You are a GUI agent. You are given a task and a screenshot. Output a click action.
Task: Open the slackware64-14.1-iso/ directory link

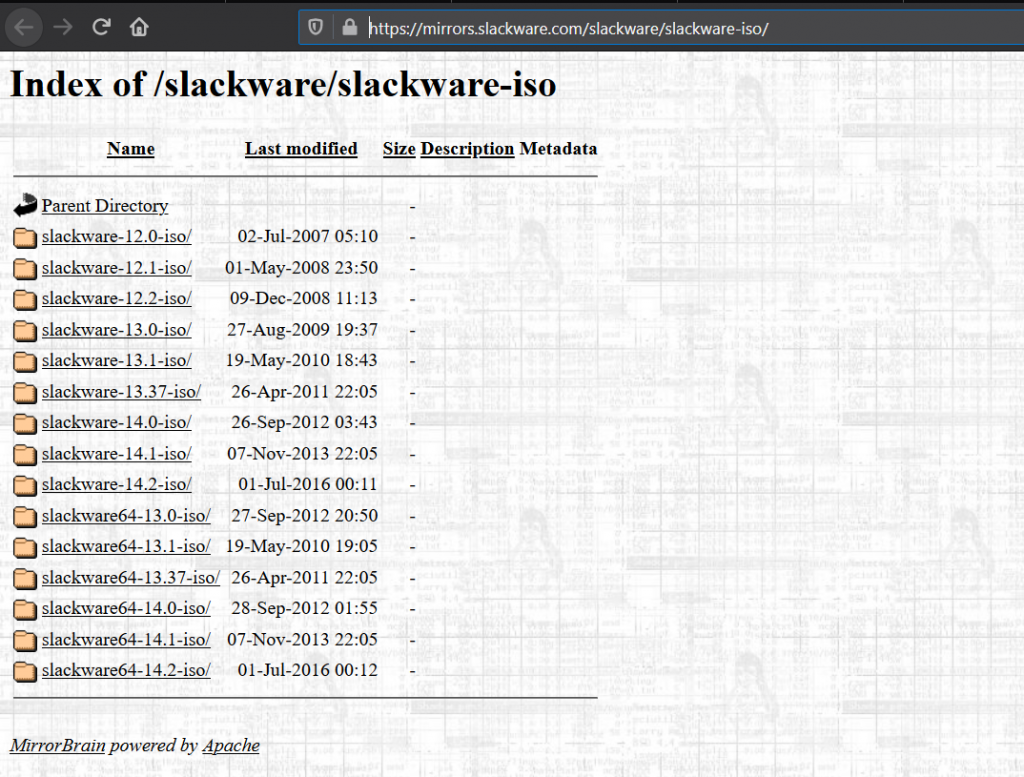pyautogui.click(x=126, y=639)
